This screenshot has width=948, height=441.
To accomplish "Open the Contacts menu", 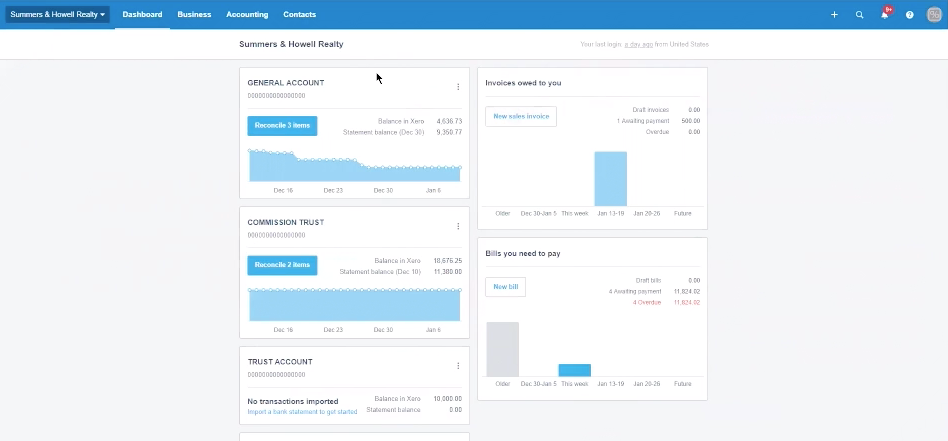I will 299,15.
